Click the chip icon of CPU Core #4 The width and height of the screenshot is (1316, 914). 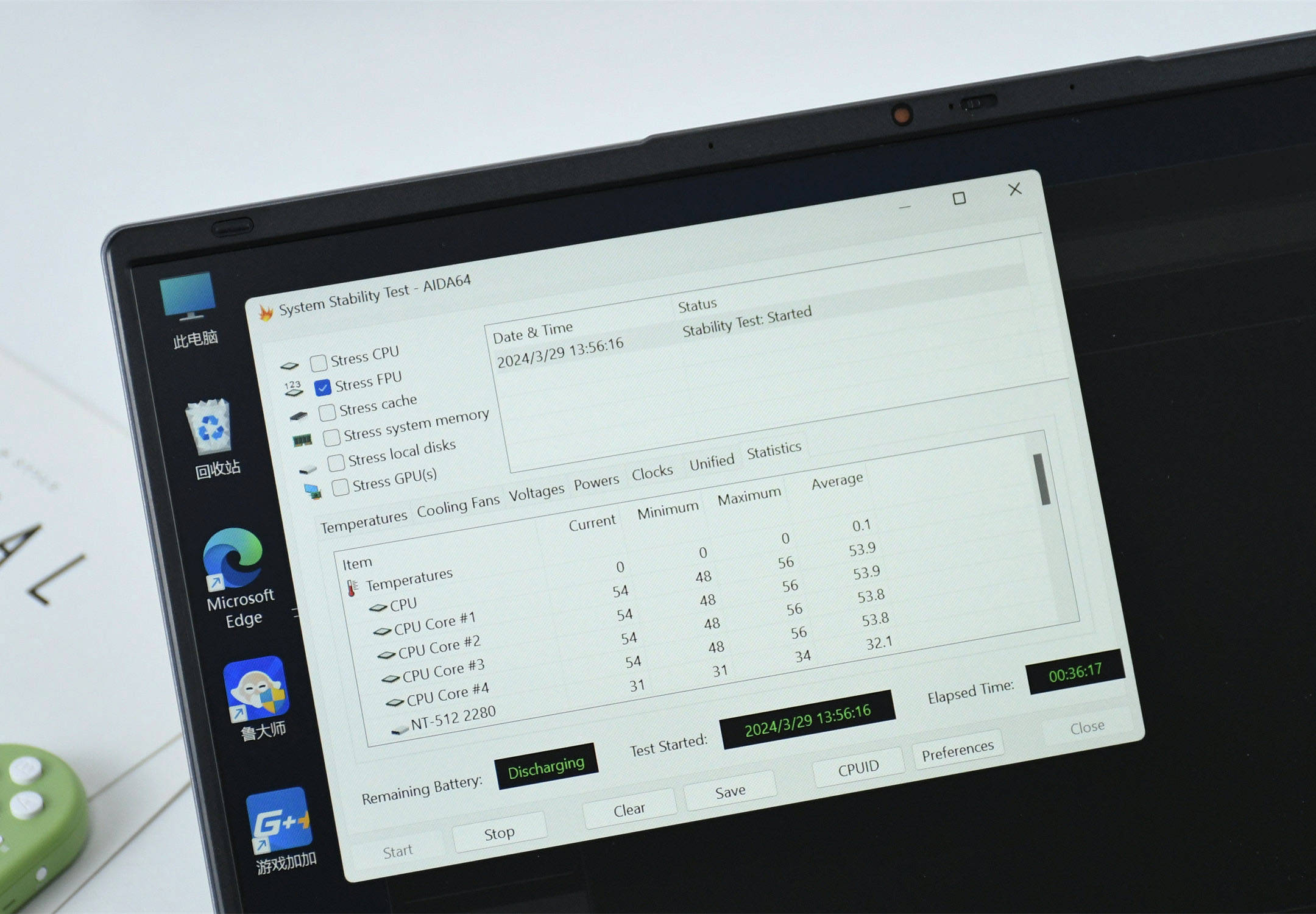395,703
